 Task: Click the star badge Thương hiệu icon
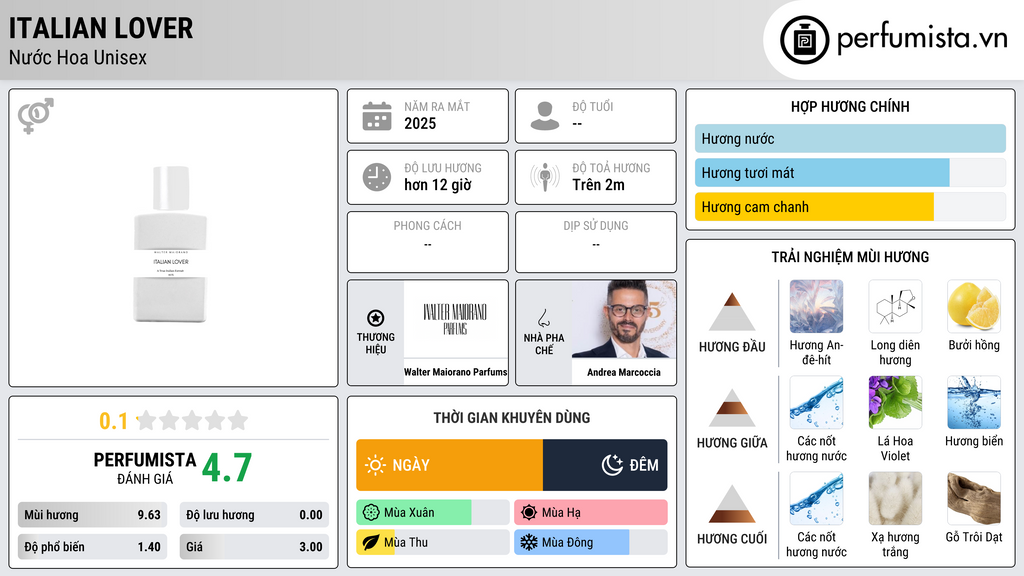tap(376, 318)
